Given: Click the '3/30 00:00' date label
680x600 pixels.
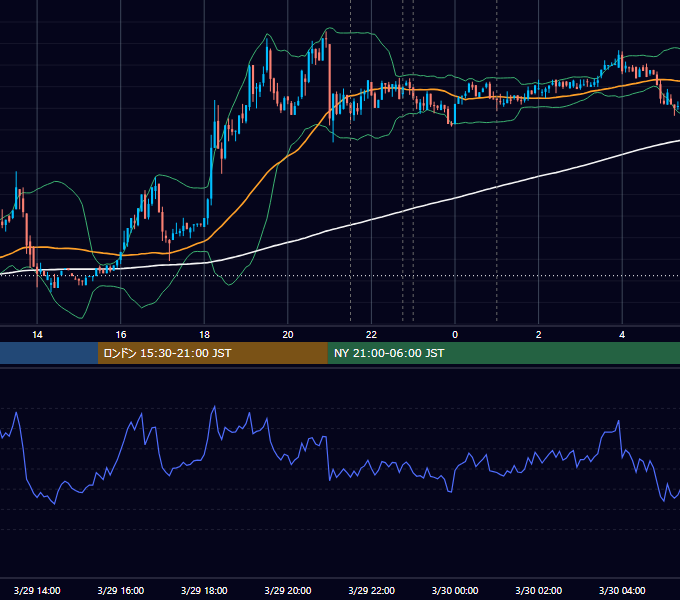Looking at the screenshot, I should [x=455, y=590].
